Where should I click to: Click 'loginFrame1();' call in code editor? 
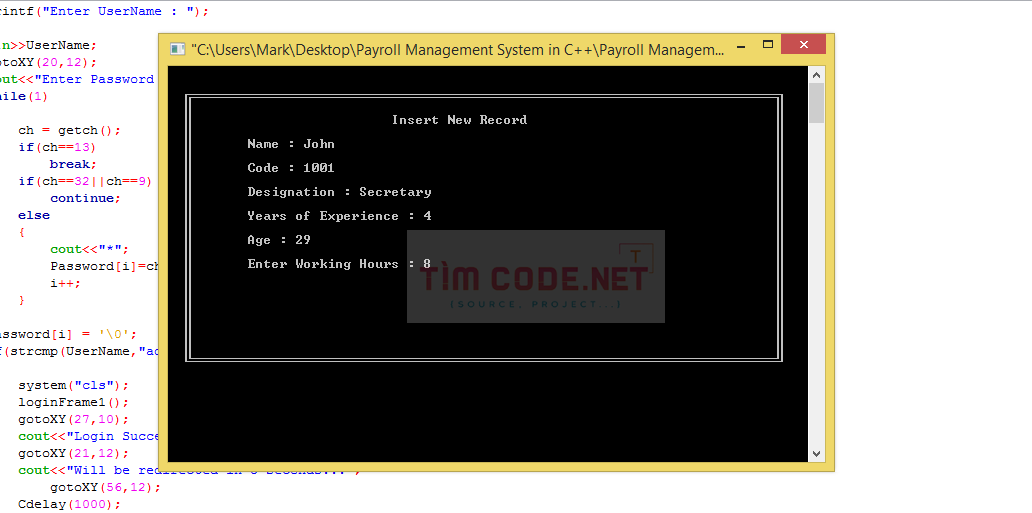(74, 402)
